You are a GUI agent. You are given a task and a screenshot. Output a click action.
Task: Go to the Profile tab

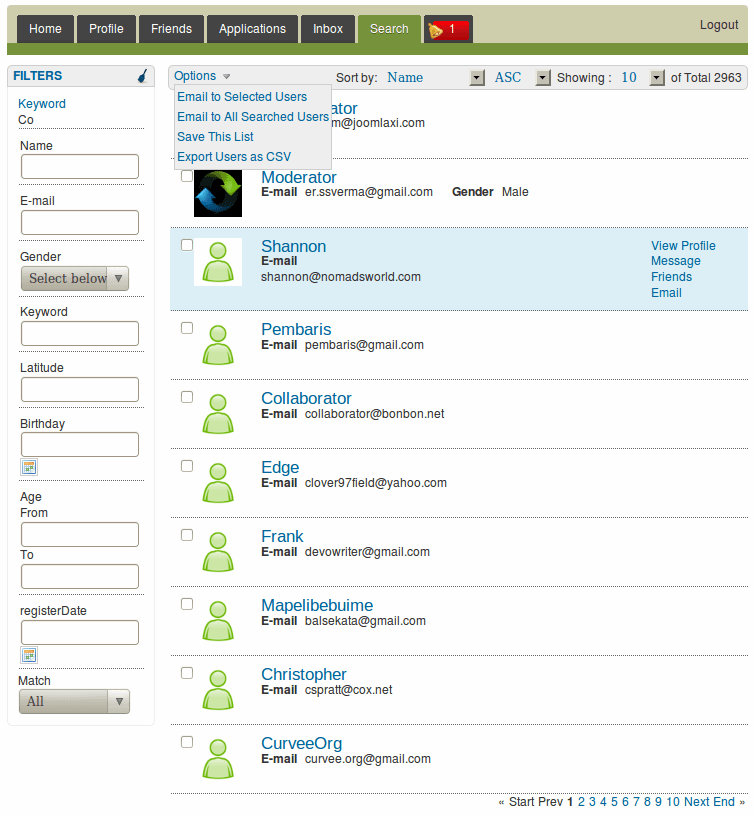tap(106, 29)
